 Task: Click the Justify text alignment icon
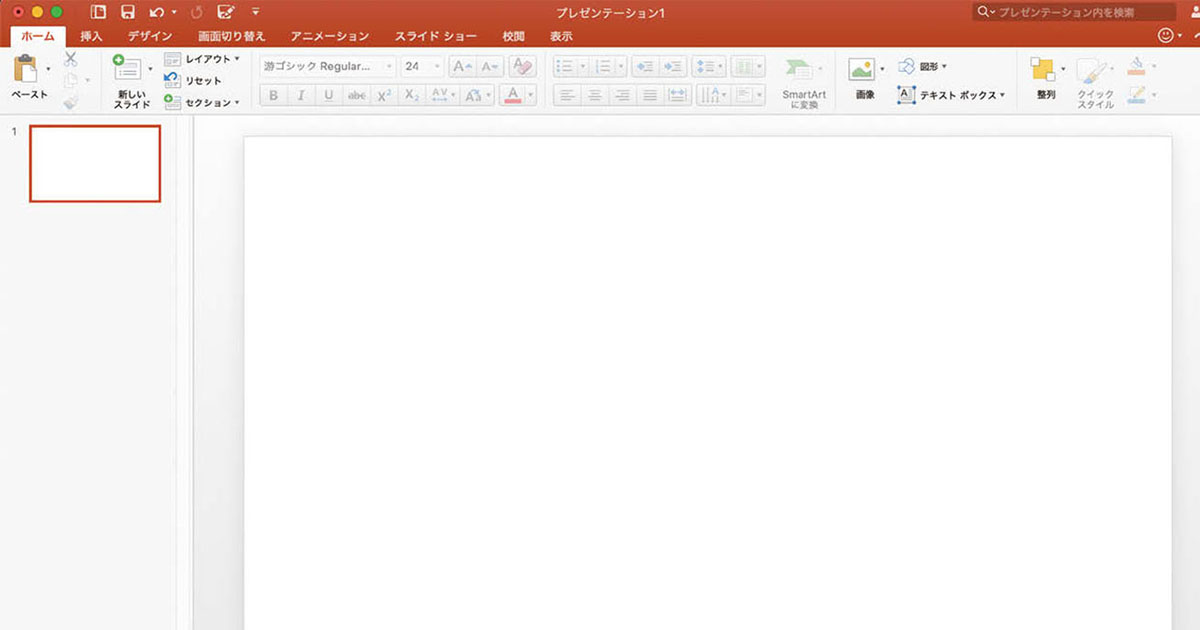(x=650, y=96)
